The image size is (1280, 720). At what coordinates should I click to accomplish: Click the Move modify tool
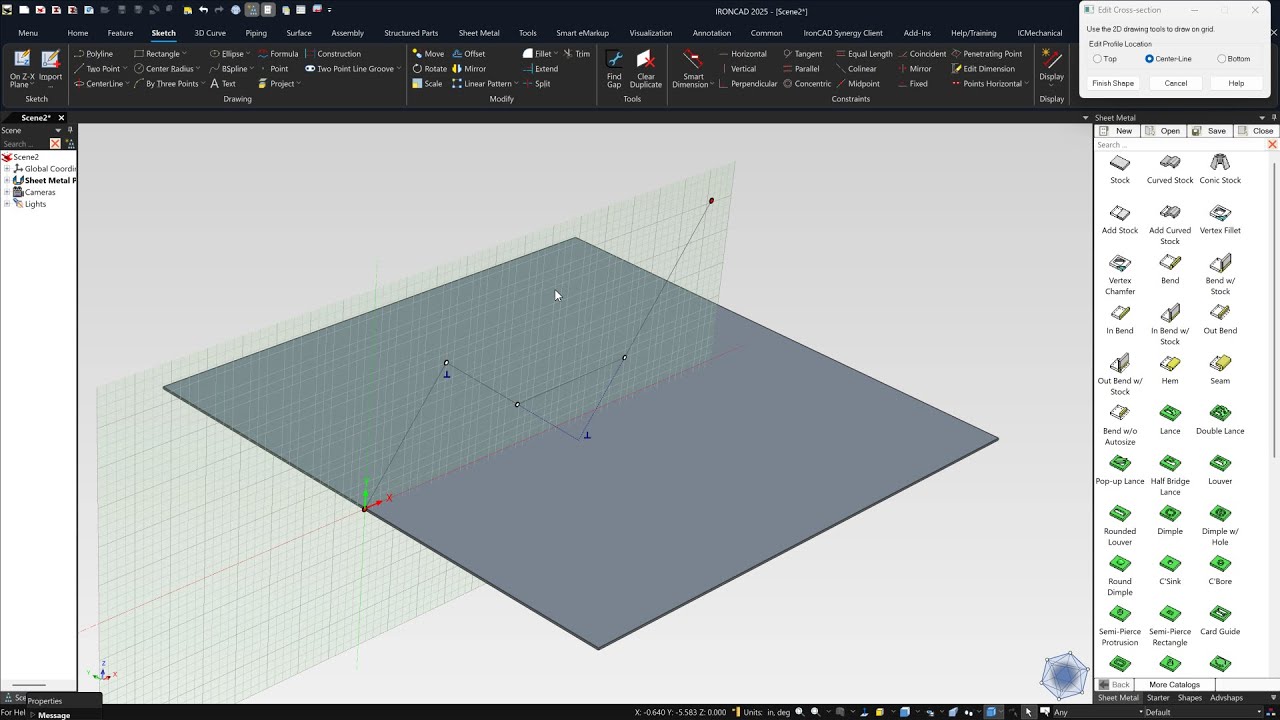[428, 54]
